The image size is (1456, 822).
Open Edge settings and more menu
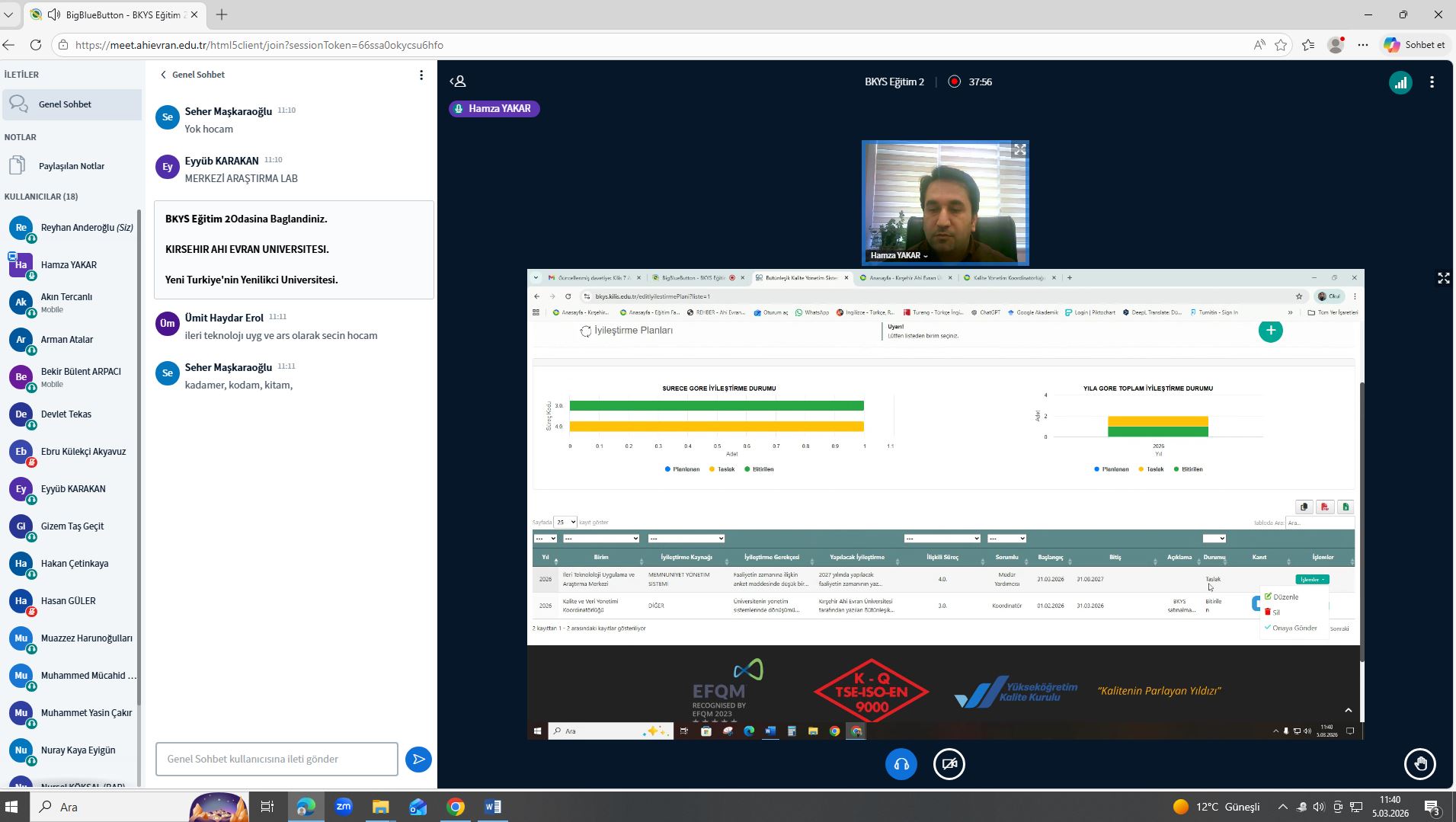(x=1362, y=45)
